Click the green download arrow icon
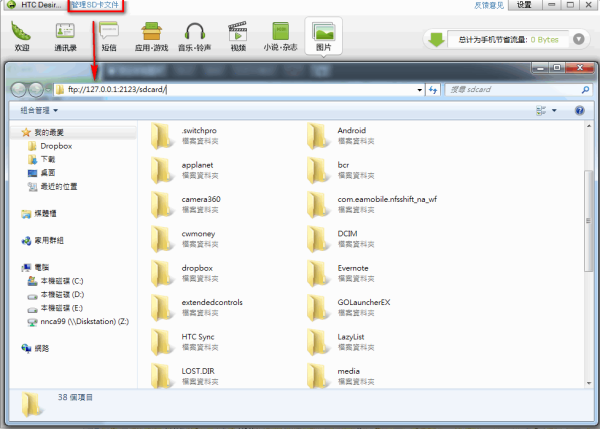 436,39
